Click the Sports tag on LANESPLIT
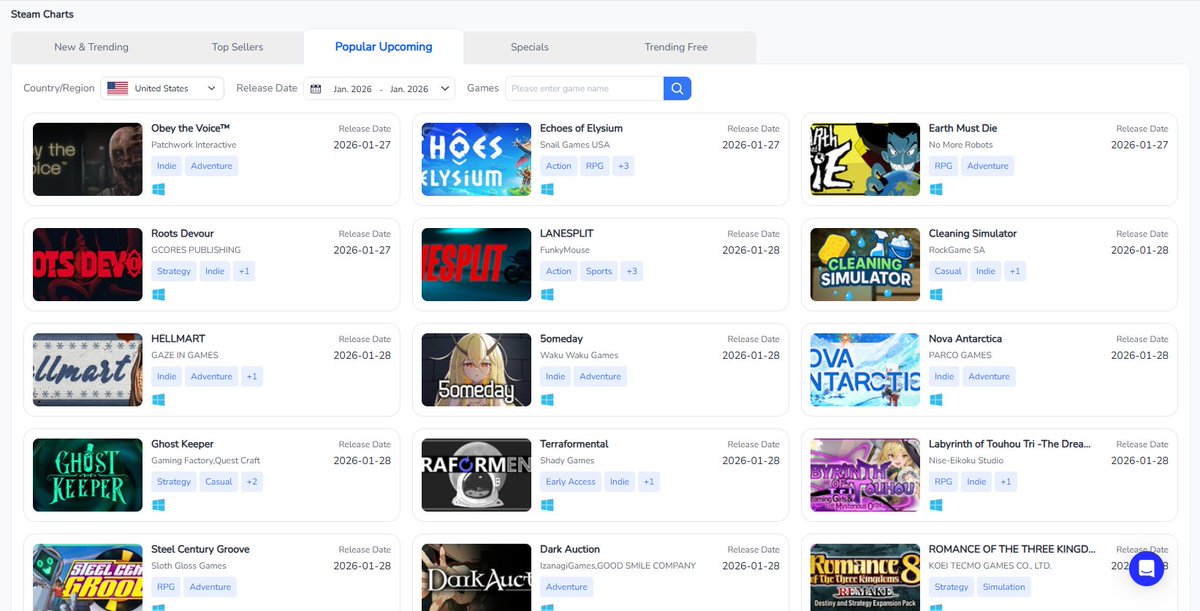Image resolution: width=1200 pixels, height=611 pixels. pyautogui.click(x=599, y=271)
